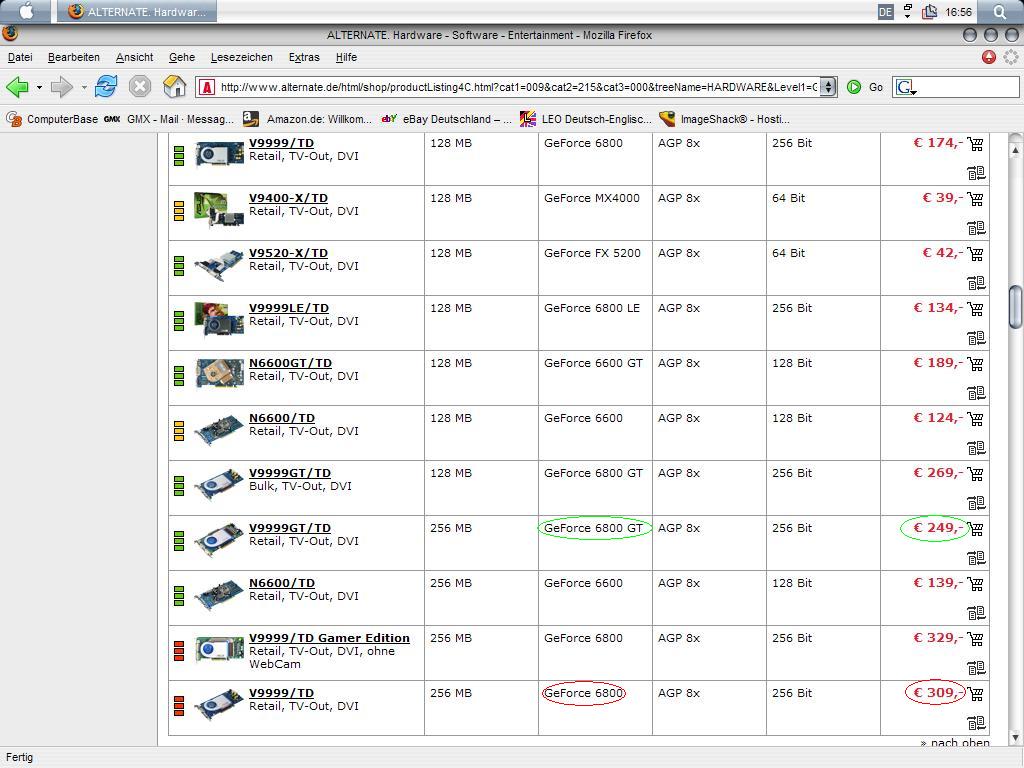The image size is (1024, 768).
Task: Click the vertical scrollbar thumb
Action: (x=1015, y=307)
